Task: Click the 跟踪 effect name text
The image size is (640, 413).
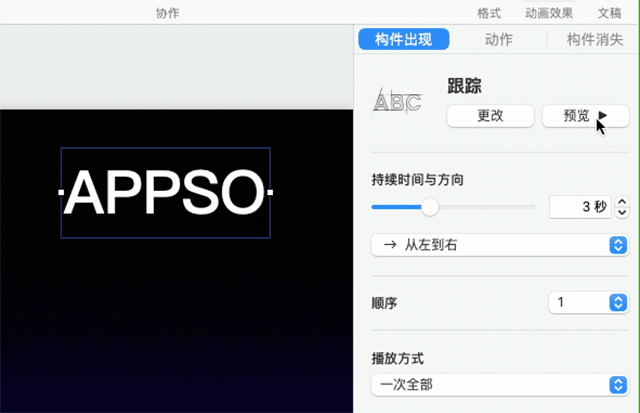Action: 464,86
